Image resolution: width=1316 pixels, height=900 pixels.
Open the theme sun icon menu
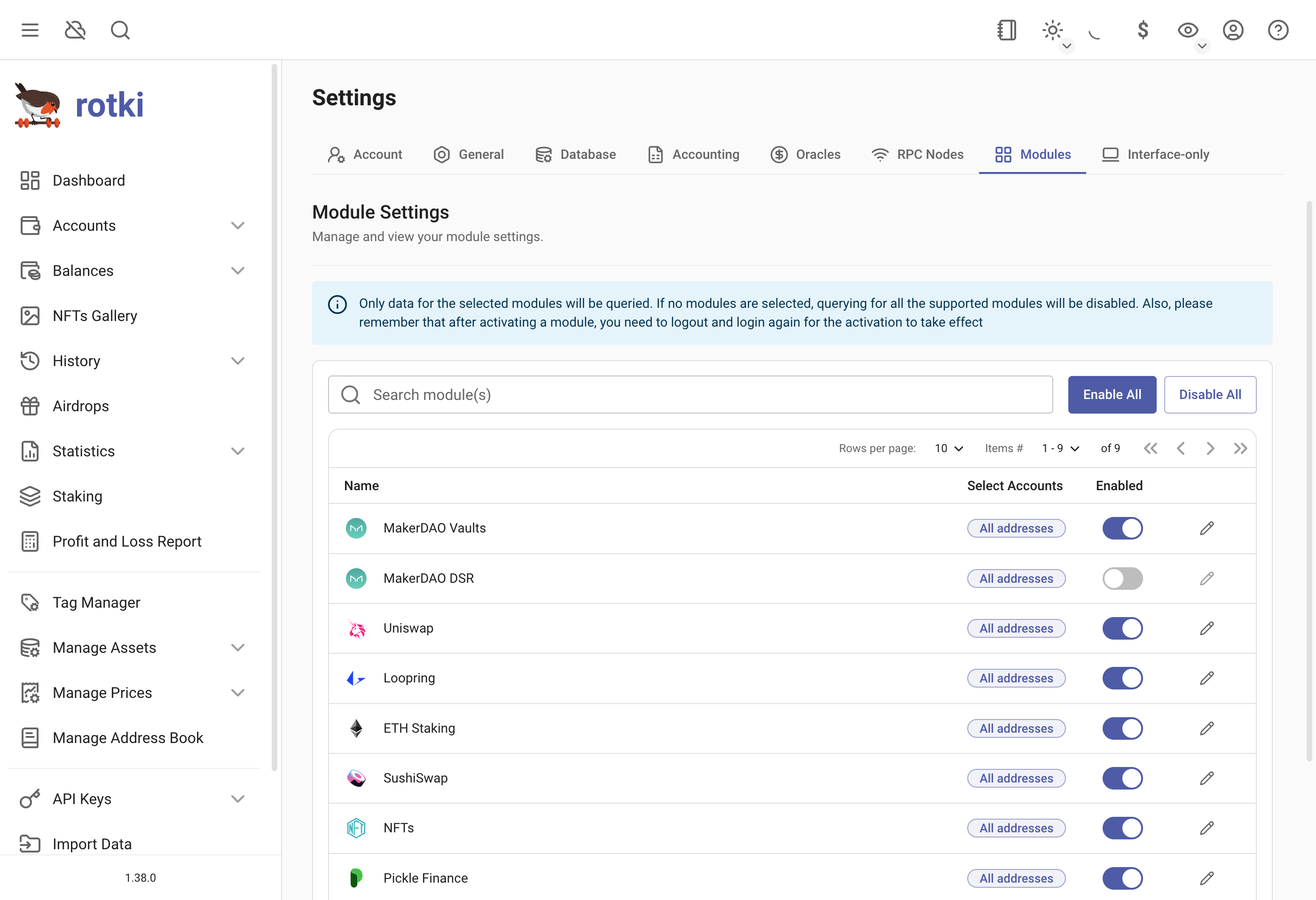coord(1053,30)
